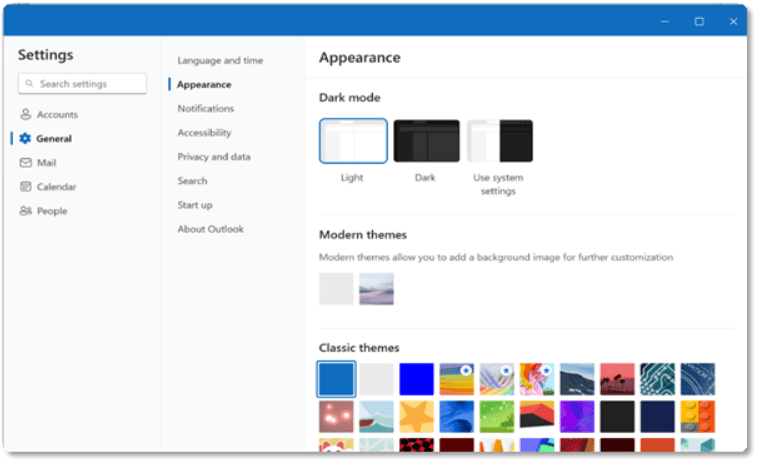The width and height of the screenshot is (758, 466).
Task: Select the Appearance subsection
Action: pos(204,85)
